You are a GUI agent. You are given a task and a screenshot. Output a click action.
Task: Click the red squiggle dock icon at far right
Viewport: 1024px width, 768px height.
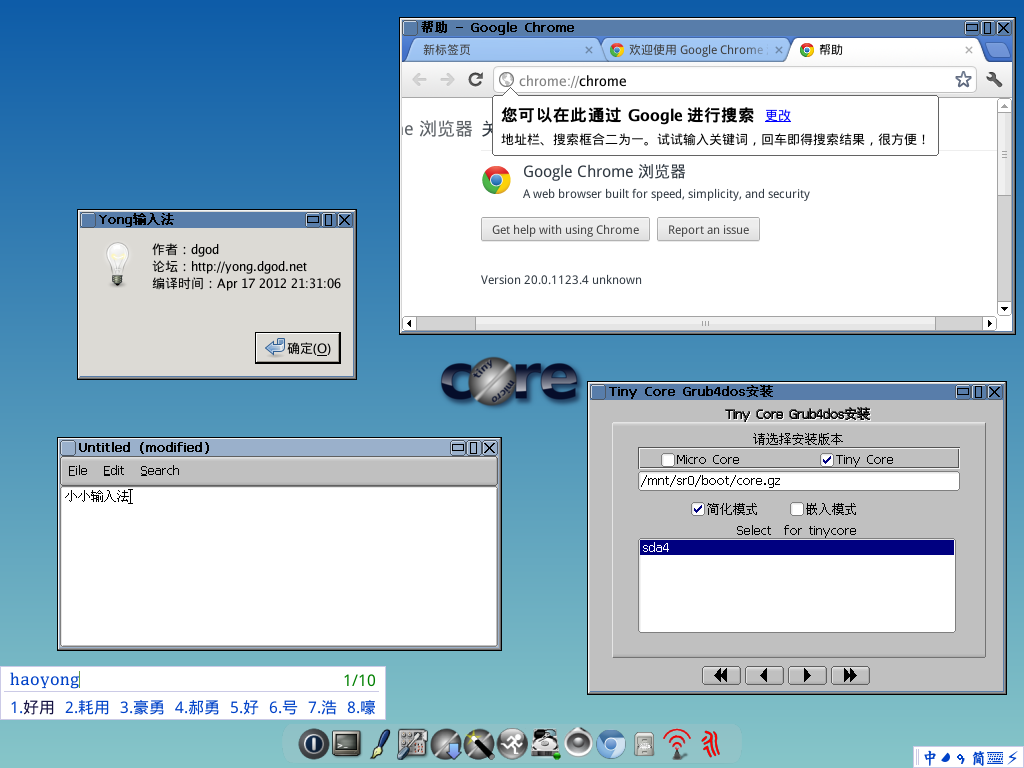tap(711, 744)
